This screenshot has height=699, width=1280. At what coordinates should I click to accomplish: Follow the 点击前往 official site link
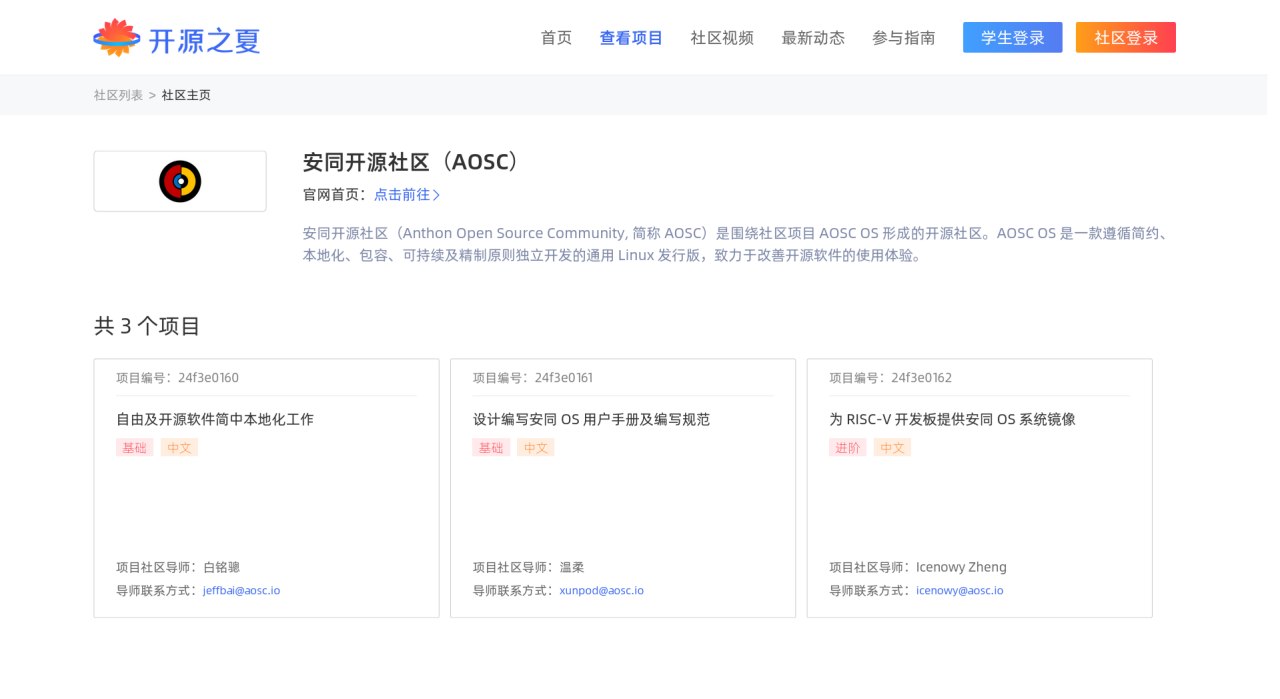coord(407,195)
